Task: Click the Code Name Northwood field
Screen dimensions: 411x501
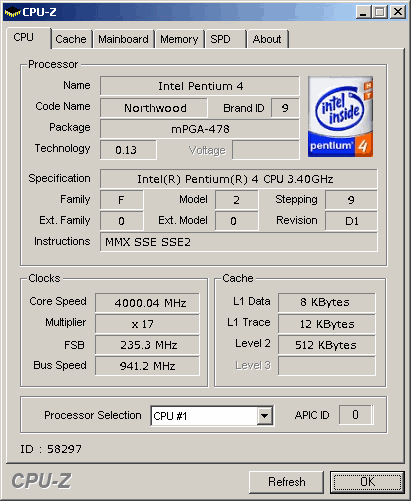Action: pos(154,108)
